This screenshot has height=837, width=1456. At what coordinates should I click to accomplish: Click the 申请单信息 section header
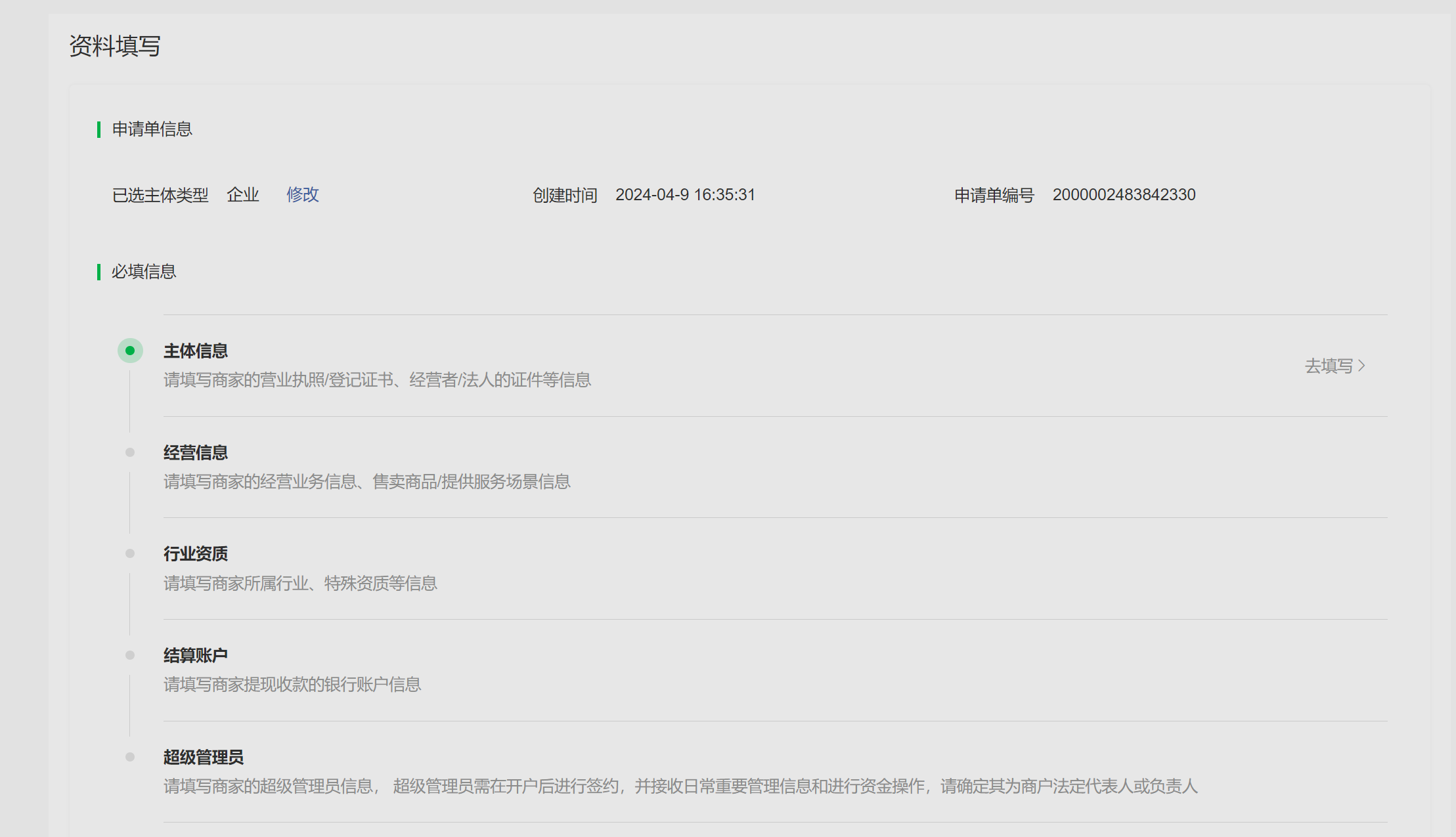coord(152,129)
